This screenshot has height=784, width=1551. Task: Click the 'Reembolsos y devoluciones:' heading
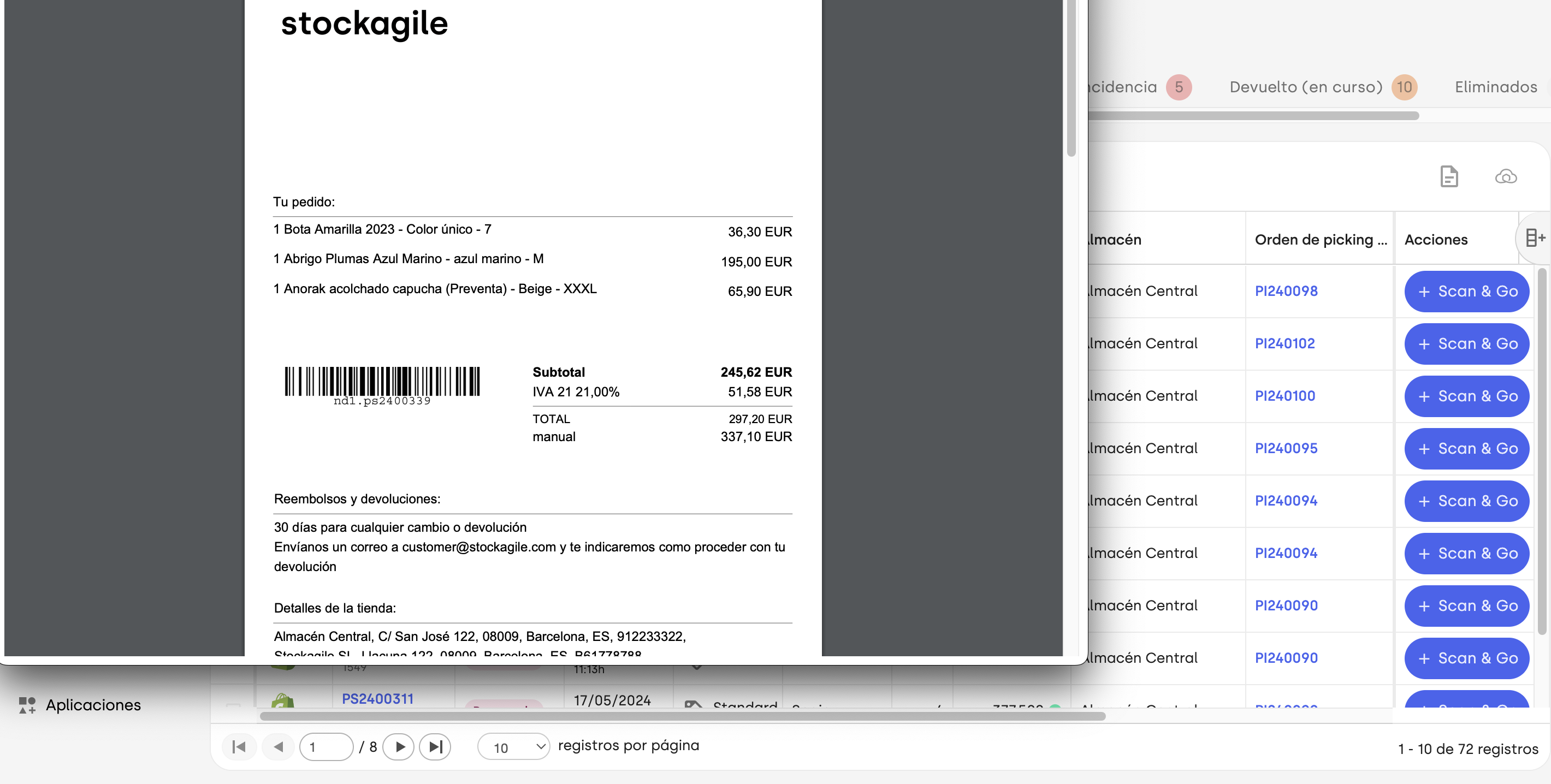click(x=357, y=499)
